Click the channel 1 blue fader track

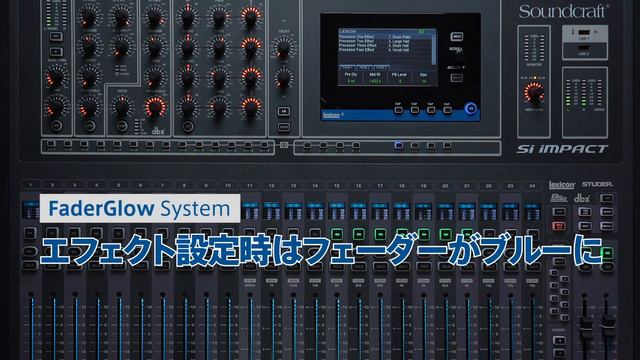(x=33, y=329)
